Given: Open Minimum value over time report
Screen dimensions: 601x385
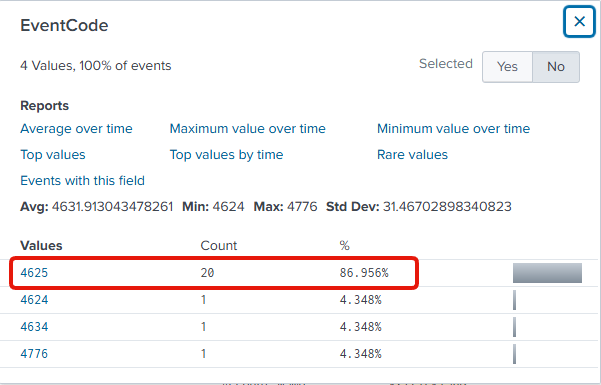Looking at the screenshot, I should (453, 128).
